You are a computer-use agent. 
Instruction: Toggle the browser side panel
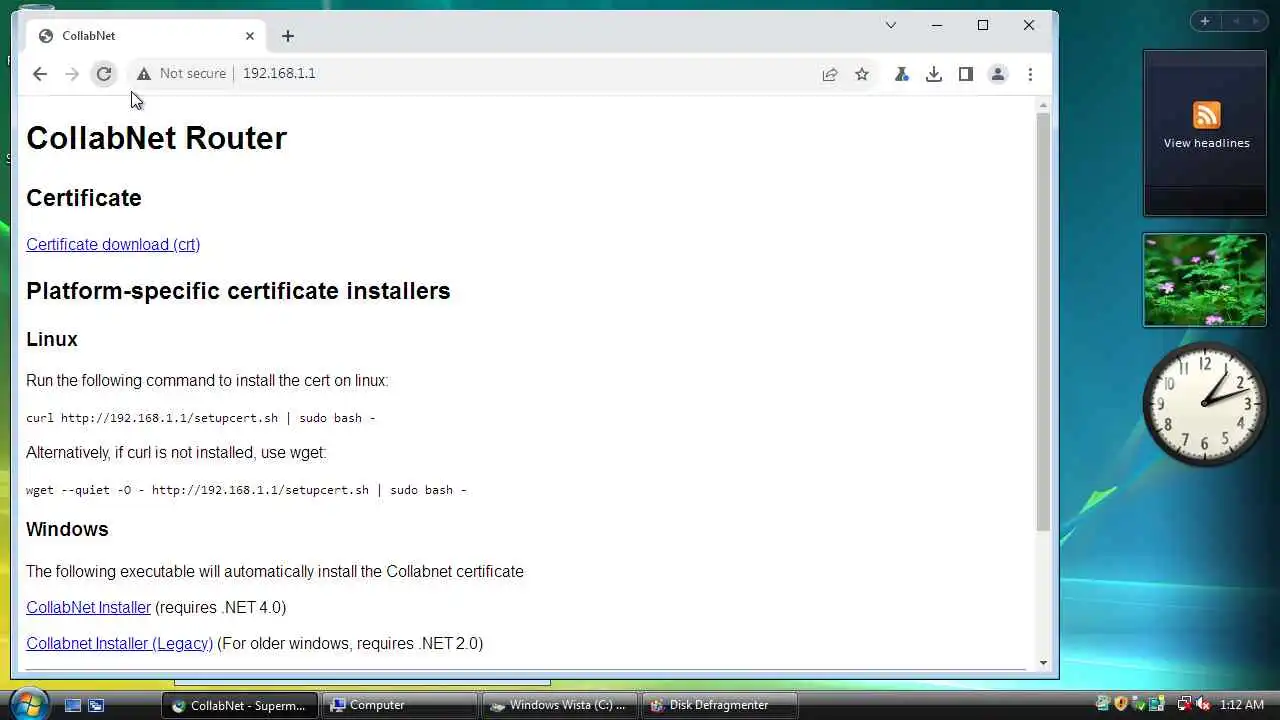click(966, 74)
